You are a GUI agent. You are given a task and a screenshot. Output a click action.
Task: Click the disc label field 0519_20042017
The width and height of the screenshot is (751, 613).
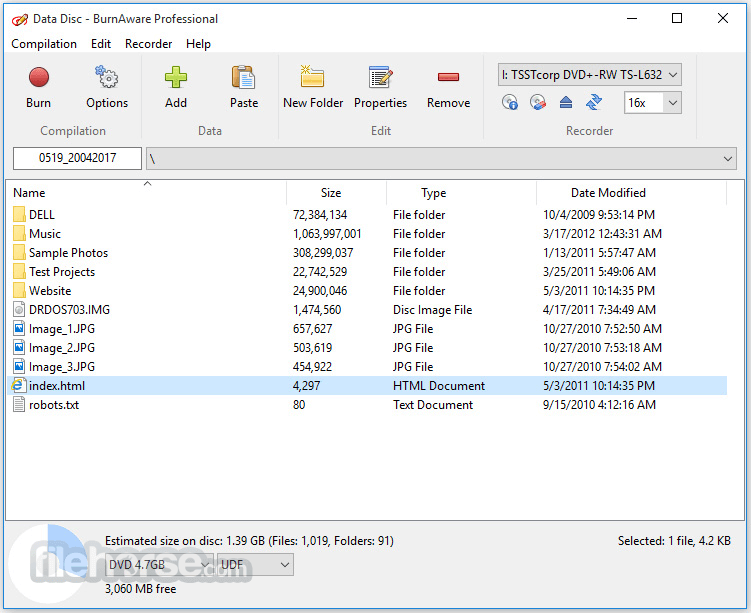pos(77,158)
